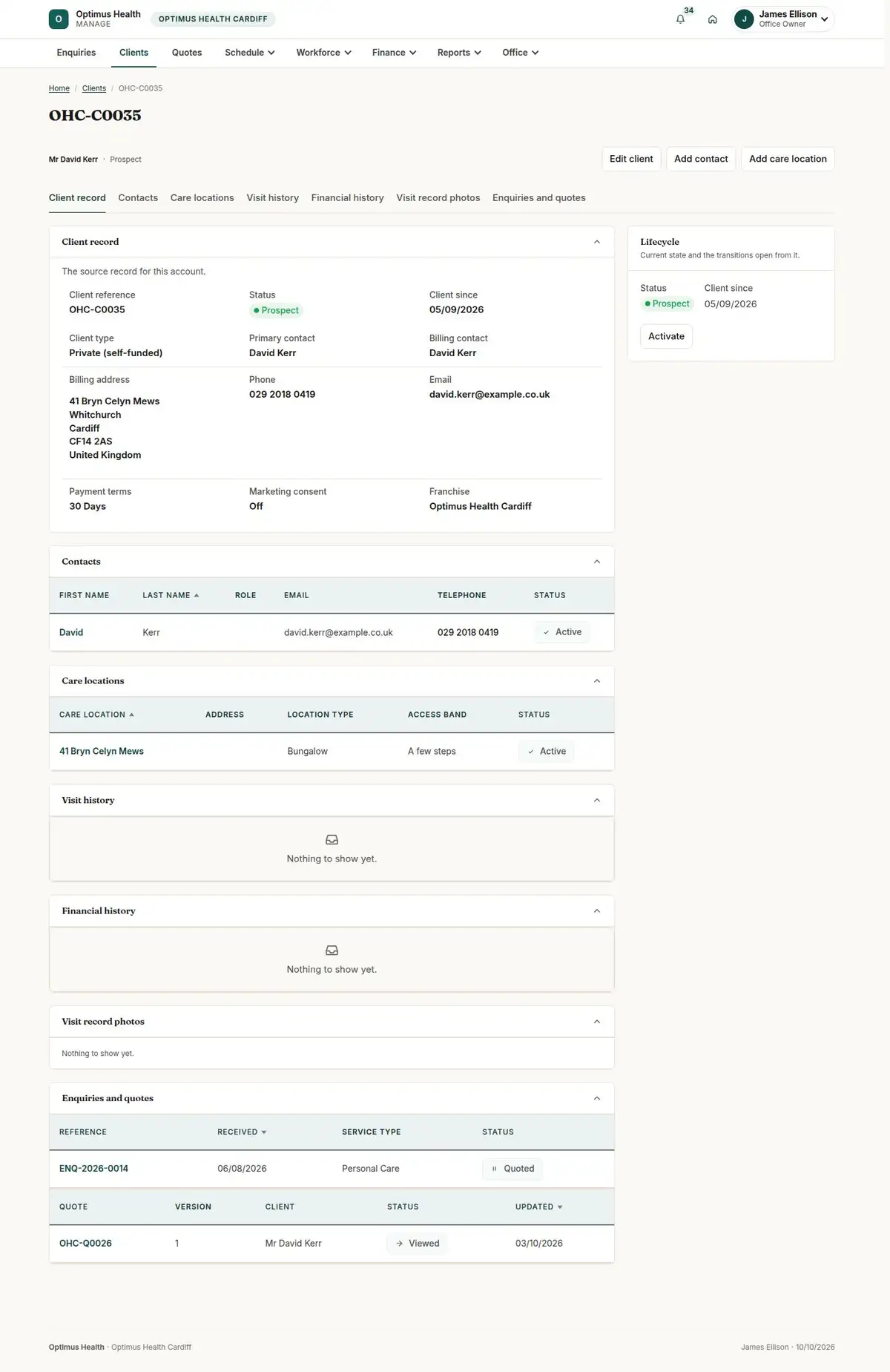The width and height of the screenshot is (890, 1372).
Task: Open contact David in contacts table
Action: click(71, 632)
